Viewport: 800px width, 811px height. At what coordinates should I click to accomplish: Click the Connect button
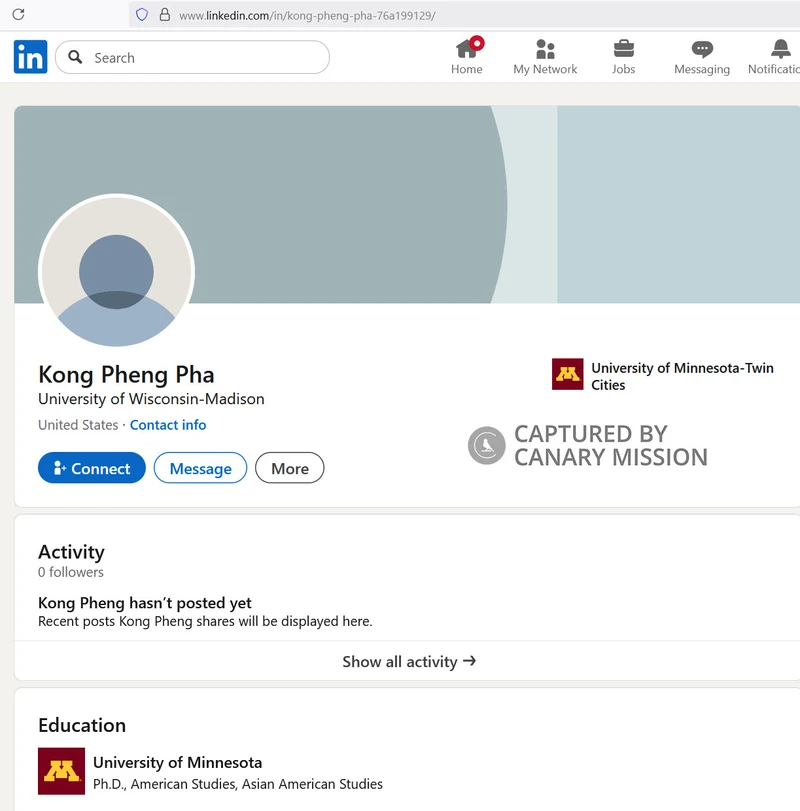click(x=92, y=468)
